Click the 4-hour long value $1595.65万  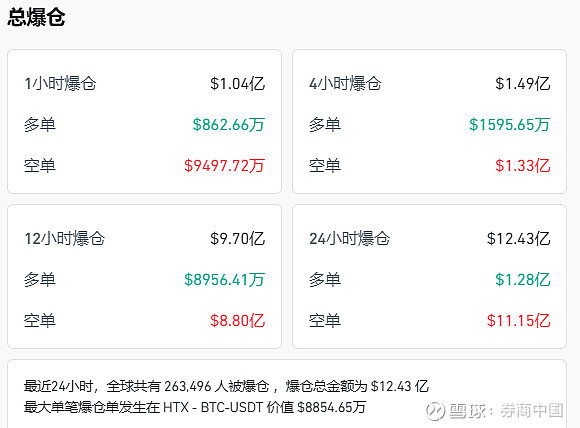510,125
